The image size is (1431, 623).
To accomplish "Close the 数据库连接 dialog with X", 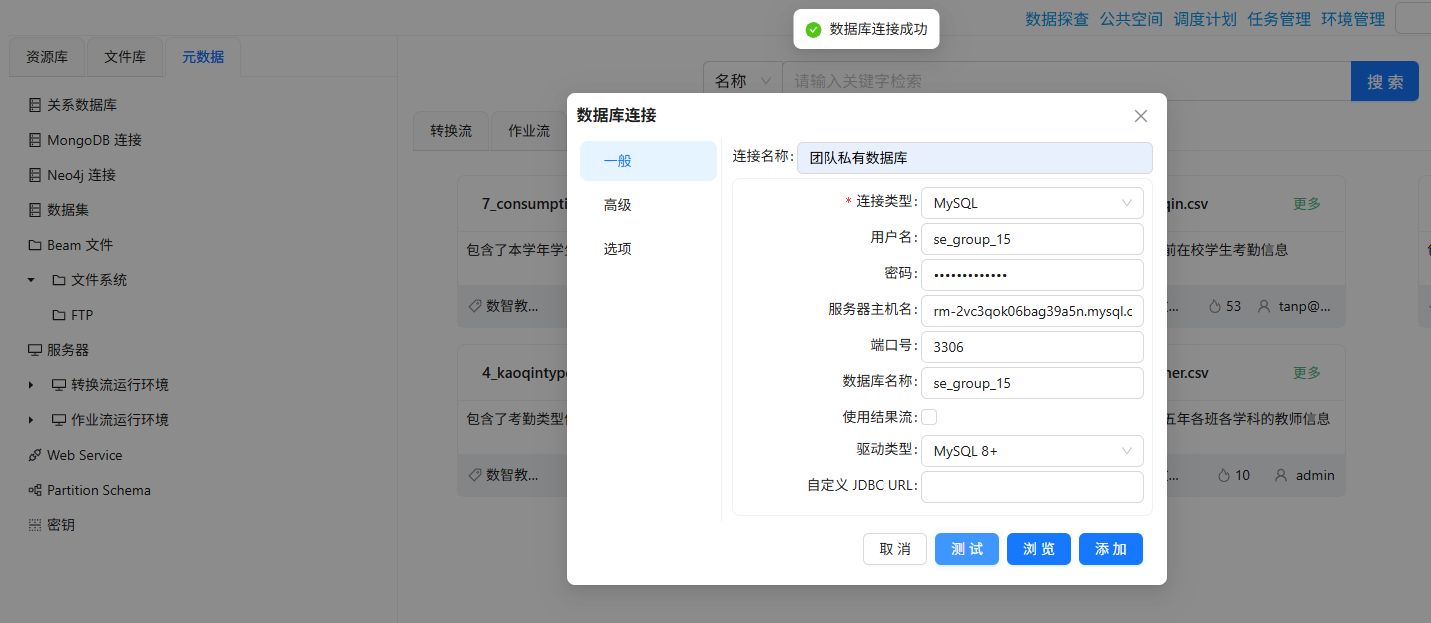I will pos(1141,116).
